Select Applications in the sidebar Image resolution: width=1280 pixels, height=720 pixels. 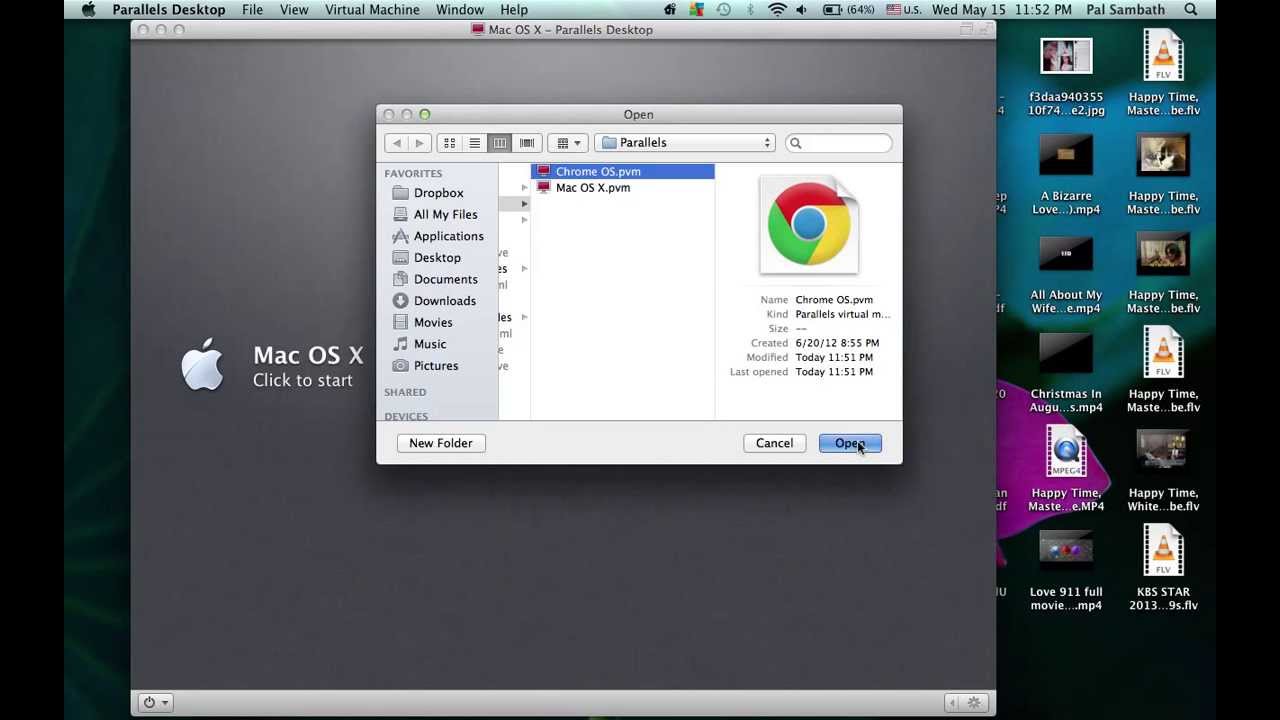448,236
